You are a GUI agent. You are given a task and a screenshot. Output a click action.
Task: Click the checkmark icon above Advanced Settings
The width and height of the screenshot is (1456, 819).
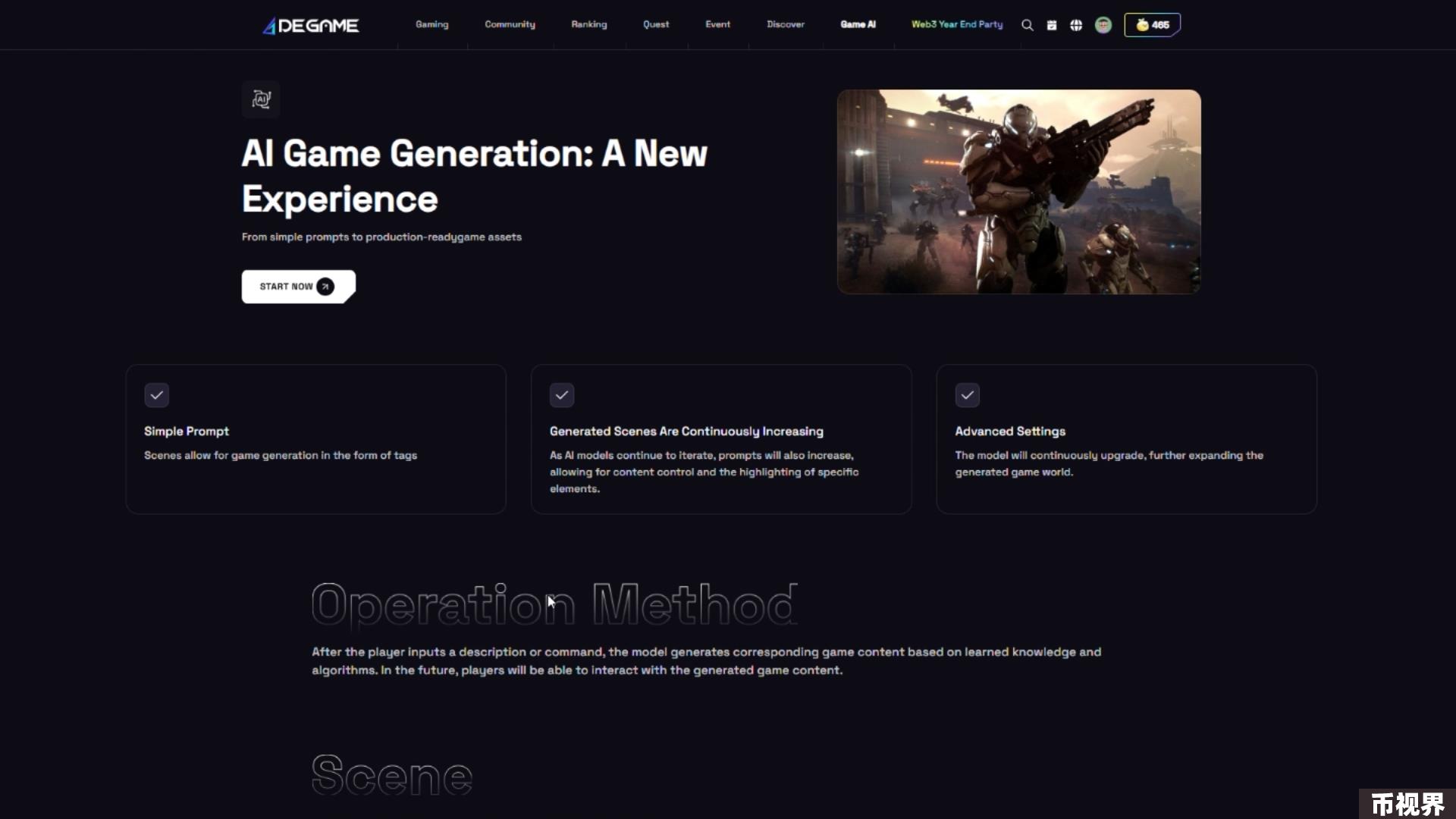tap(968, 395)
